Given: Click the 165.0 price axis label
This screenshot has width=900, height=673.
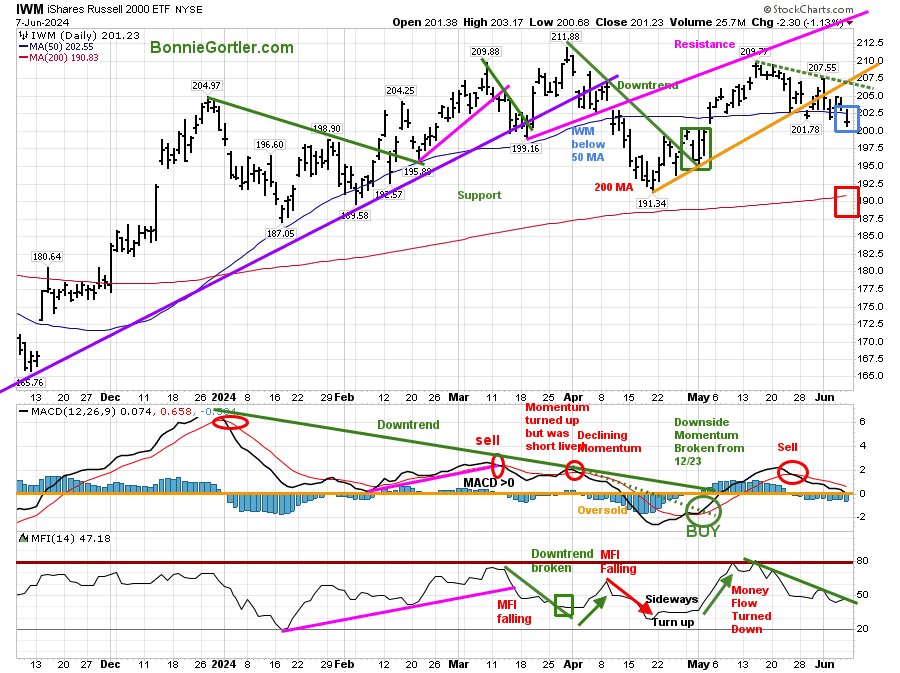Looking at the screenshot, I should click(x=870, y=376).
